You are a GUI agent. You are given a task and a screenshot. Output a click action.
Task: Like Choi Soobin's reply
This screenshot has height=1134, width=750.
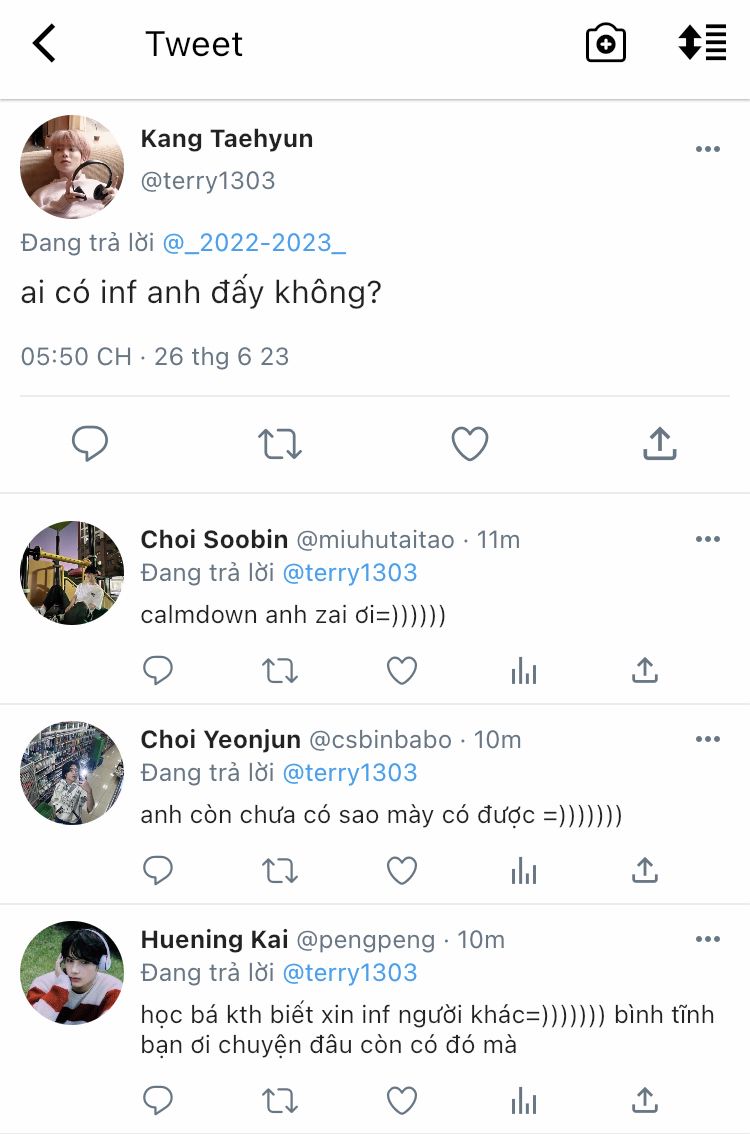(x=402, y=671)
